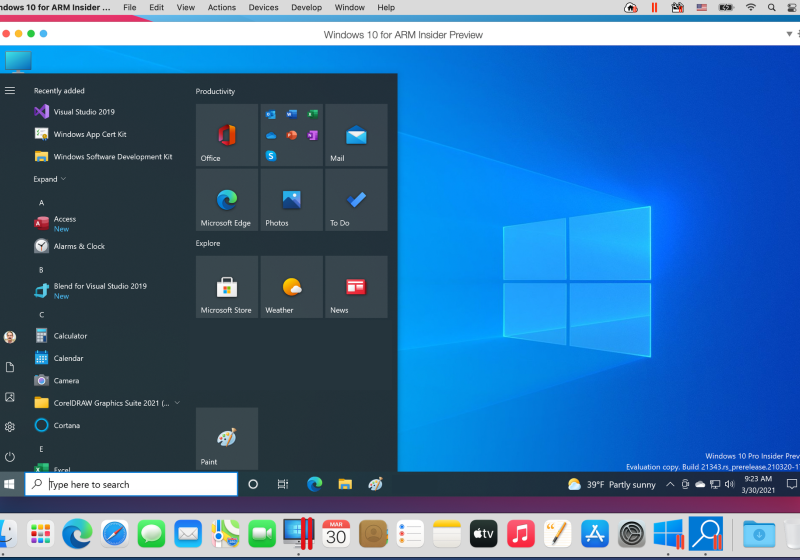The height and width of the screenshot is (560, 800).
Task: Open Safari from the macOS Dock
Action: click(114, 534)
